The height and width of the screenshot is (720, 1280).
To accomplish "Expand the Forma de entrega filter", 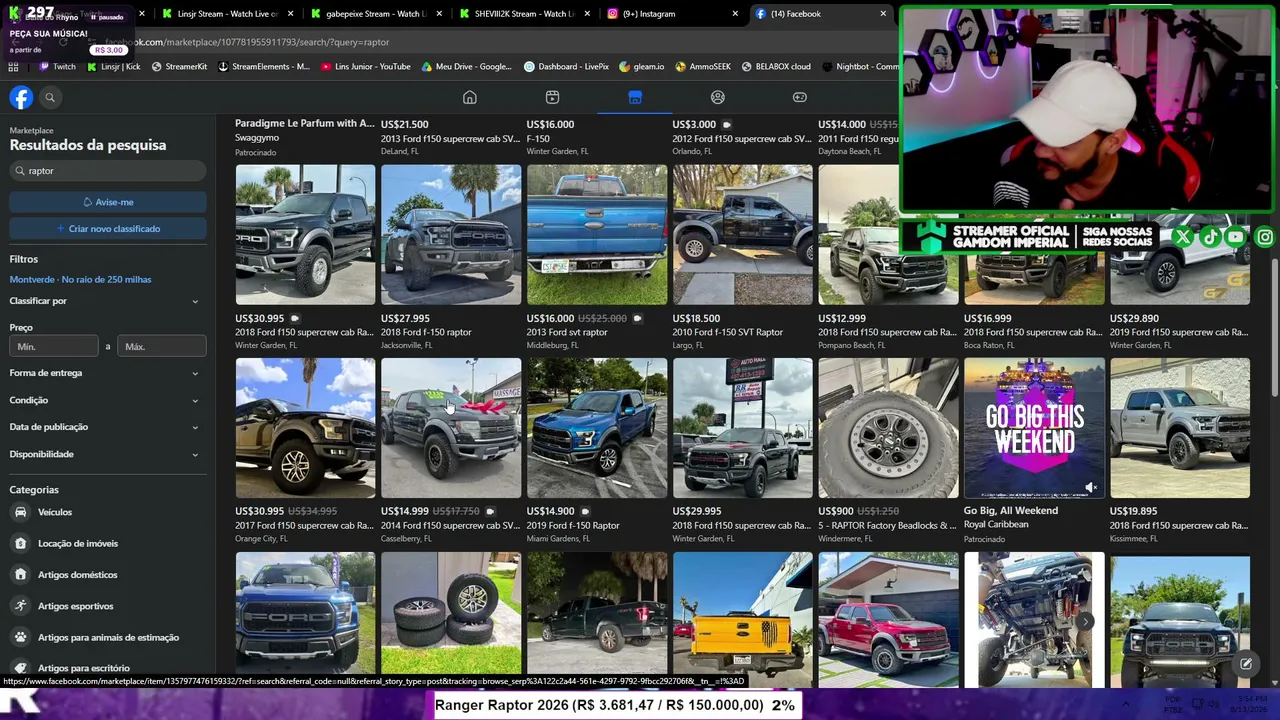I will [104, 373].
